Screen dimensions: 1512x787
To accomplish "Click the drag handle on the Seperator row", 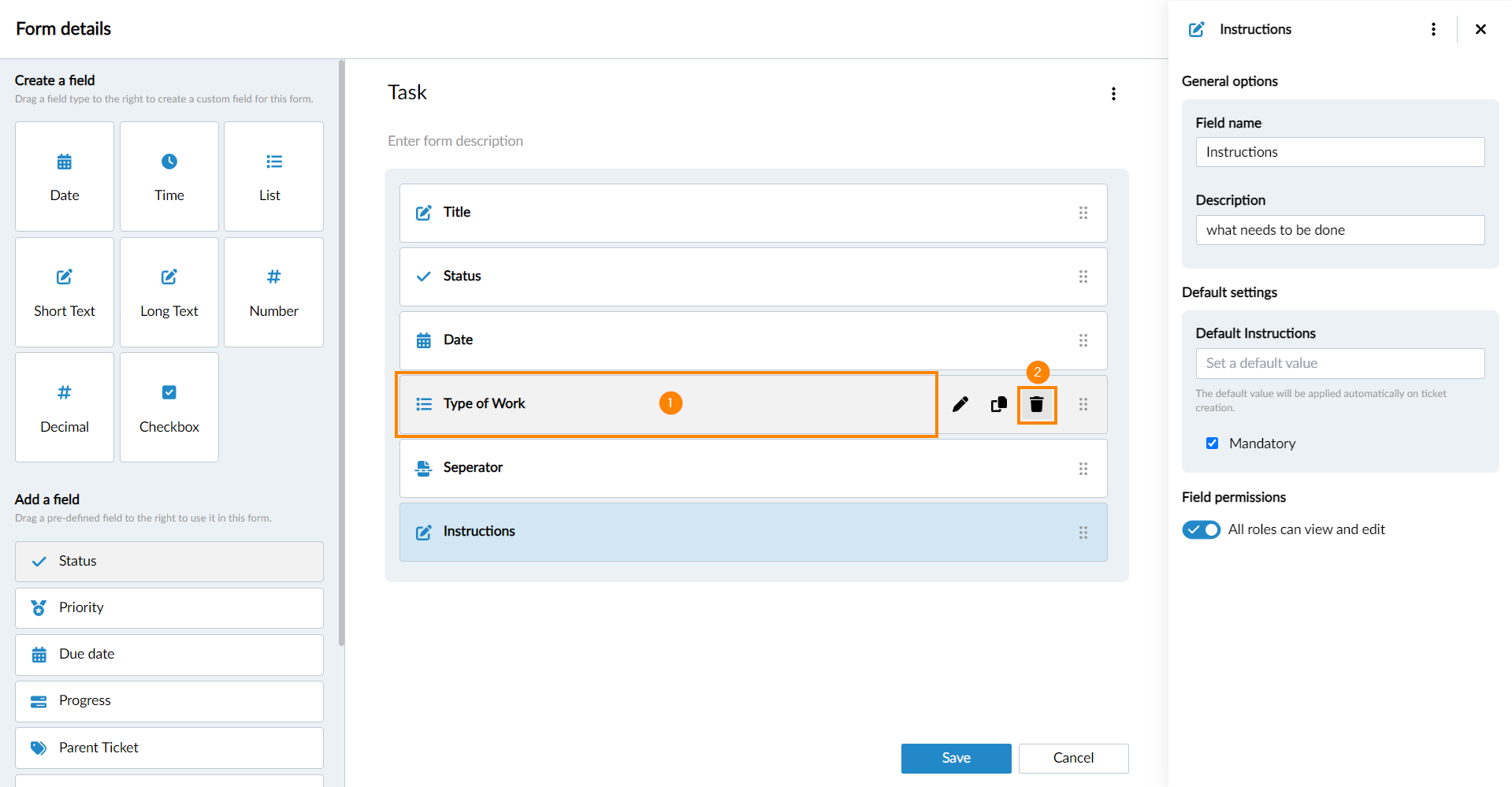I will point(1083,469).
